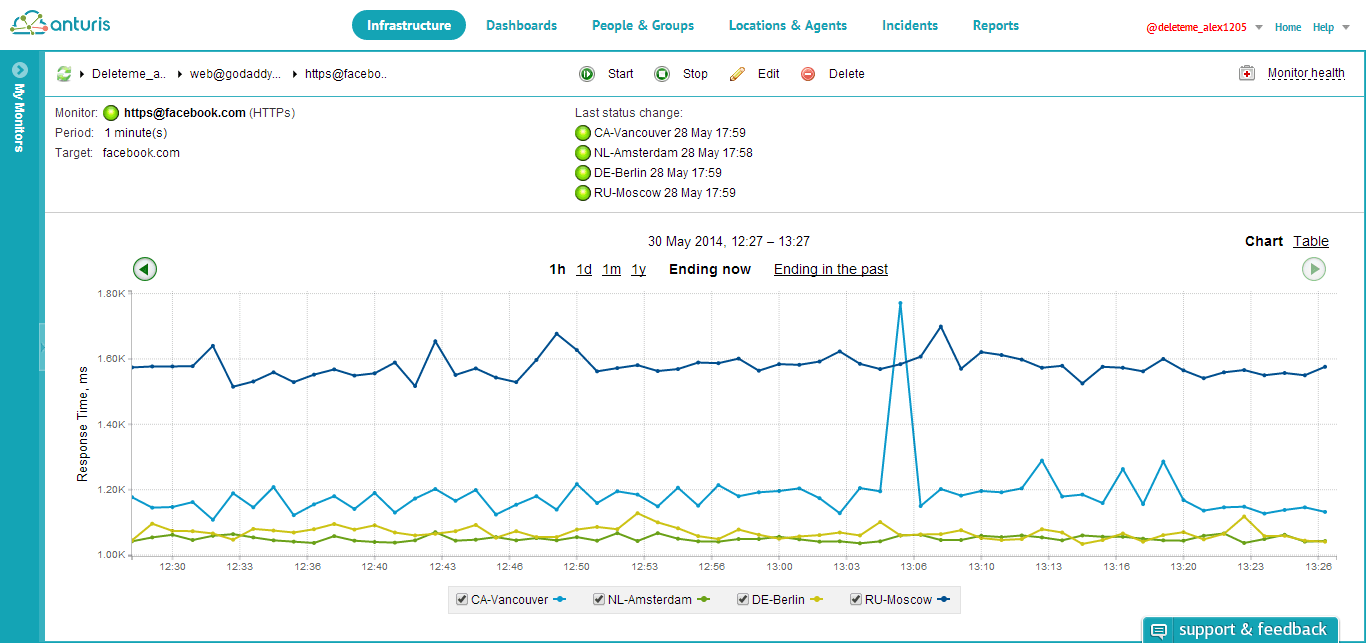1366x643 pixels.
Task: Switch to the Incidents tab
Action: (909, 26)
